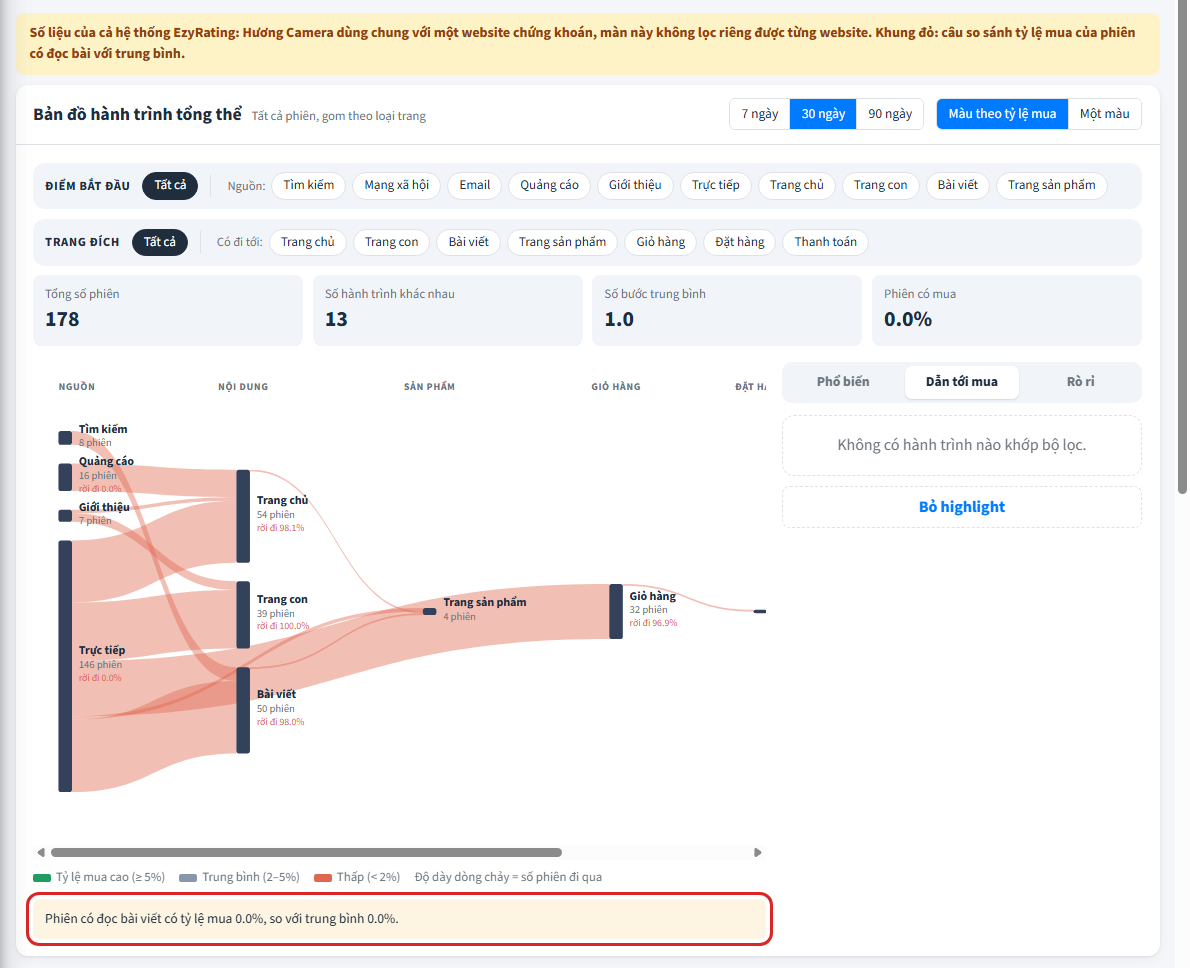Switch the time range to 7 ngày
Screen dimensions: 1190x968
click(x=760, y=114)
